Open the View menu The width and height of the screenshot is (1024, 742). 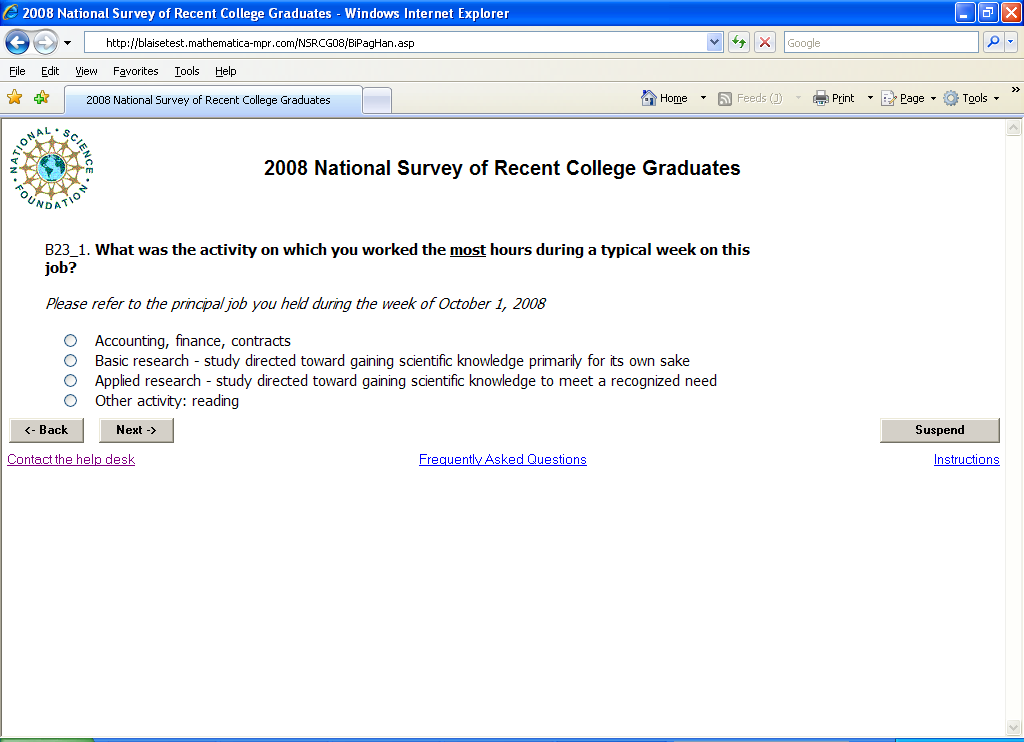(x=86, y=71)
